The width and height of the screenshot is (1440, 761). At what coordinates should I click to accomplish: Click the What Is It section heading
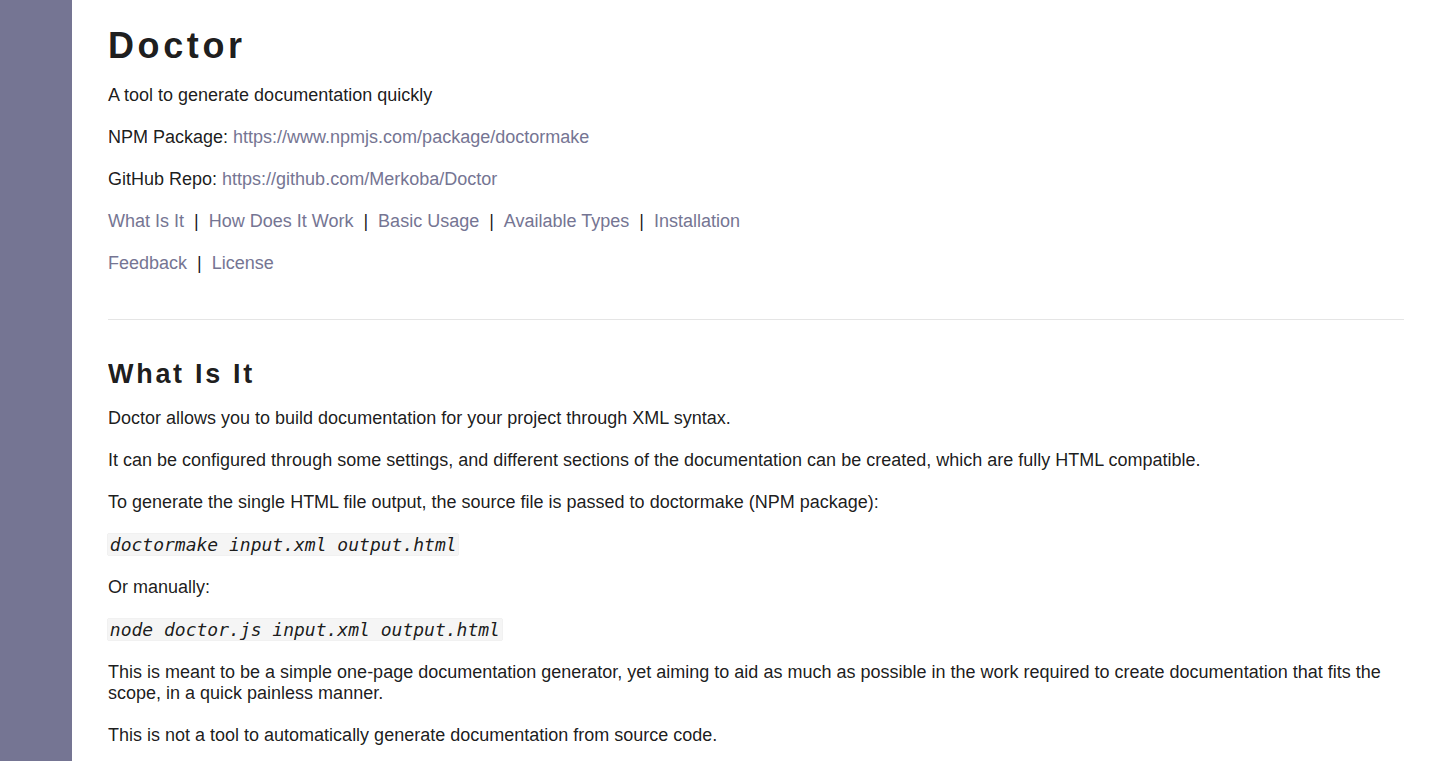pyautogui.click(x=181, y=374)
